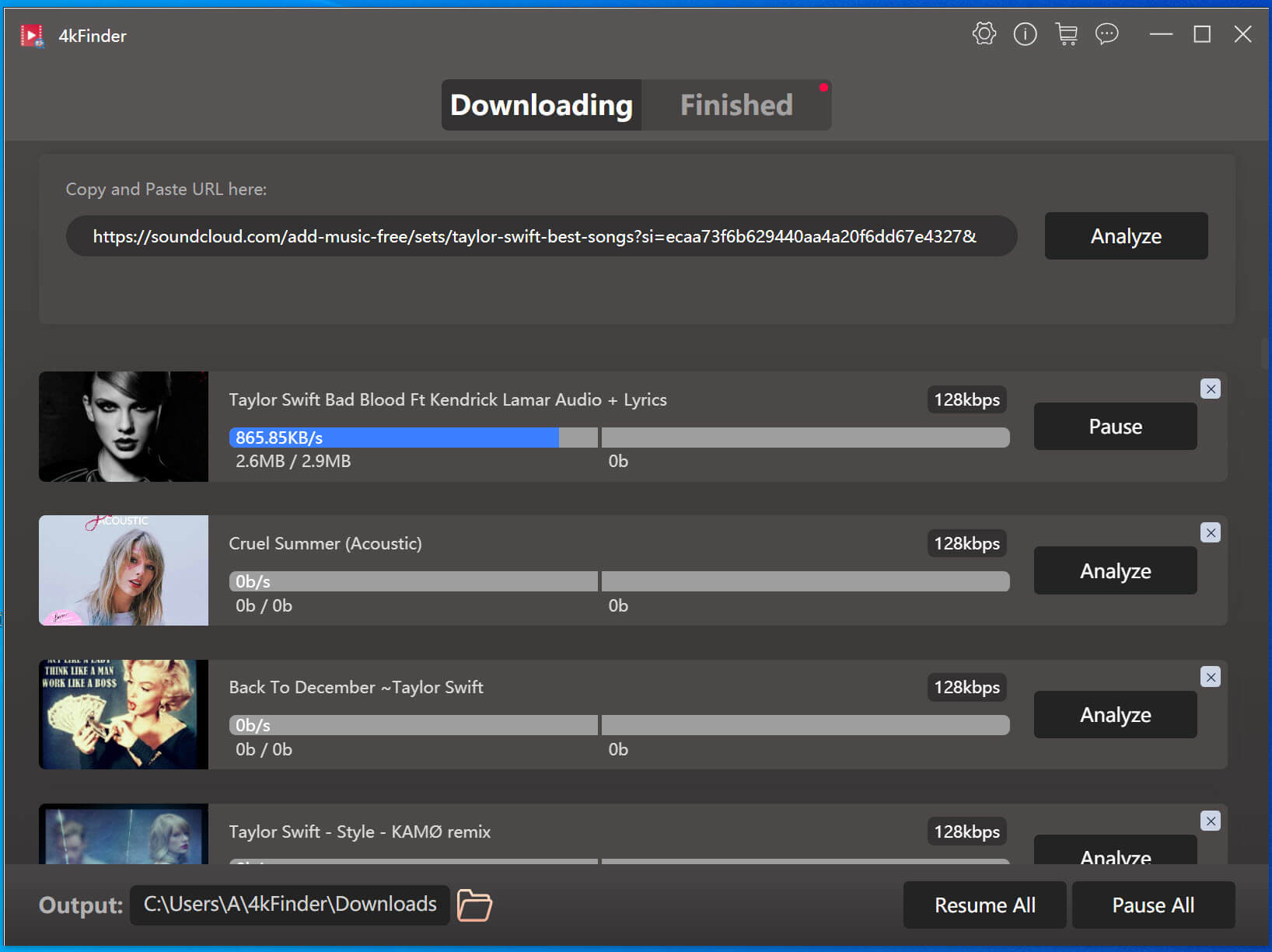Analyze the Back To December track
1272x952 pixels.
click(1114, 715)
